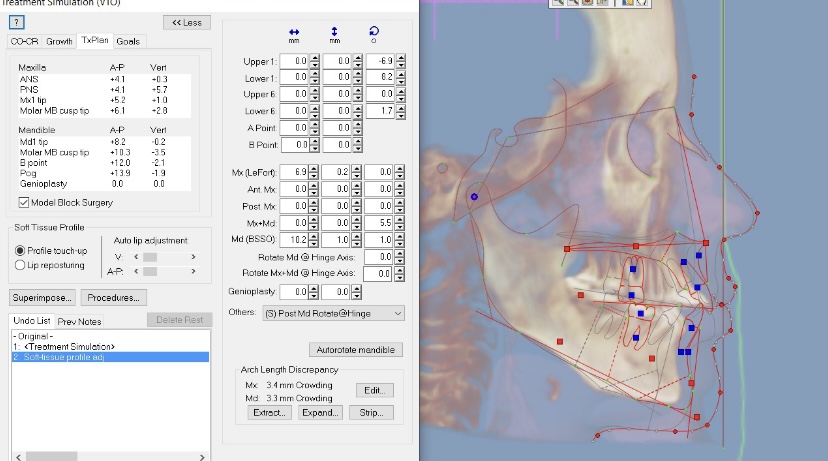Click the Genioplasty row in Mandible table
This screenshot has height=461, width=828.
(x=104, y=184)
